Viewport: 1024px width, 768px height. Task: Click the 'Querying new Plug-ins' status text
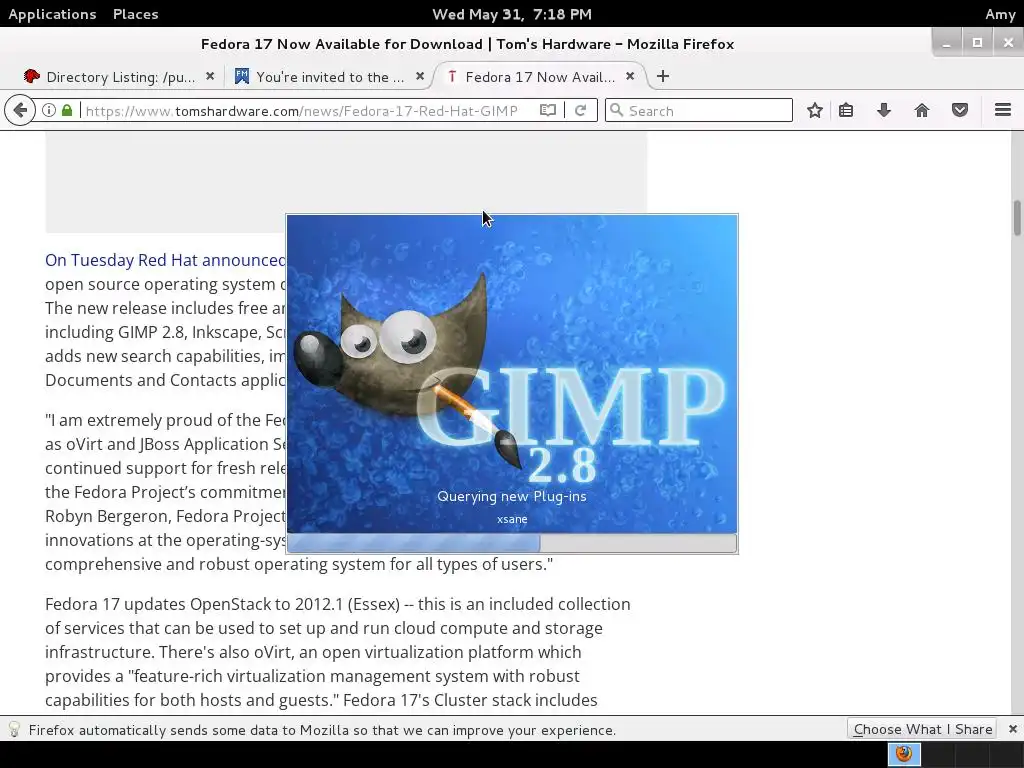[x=512, y=496]
